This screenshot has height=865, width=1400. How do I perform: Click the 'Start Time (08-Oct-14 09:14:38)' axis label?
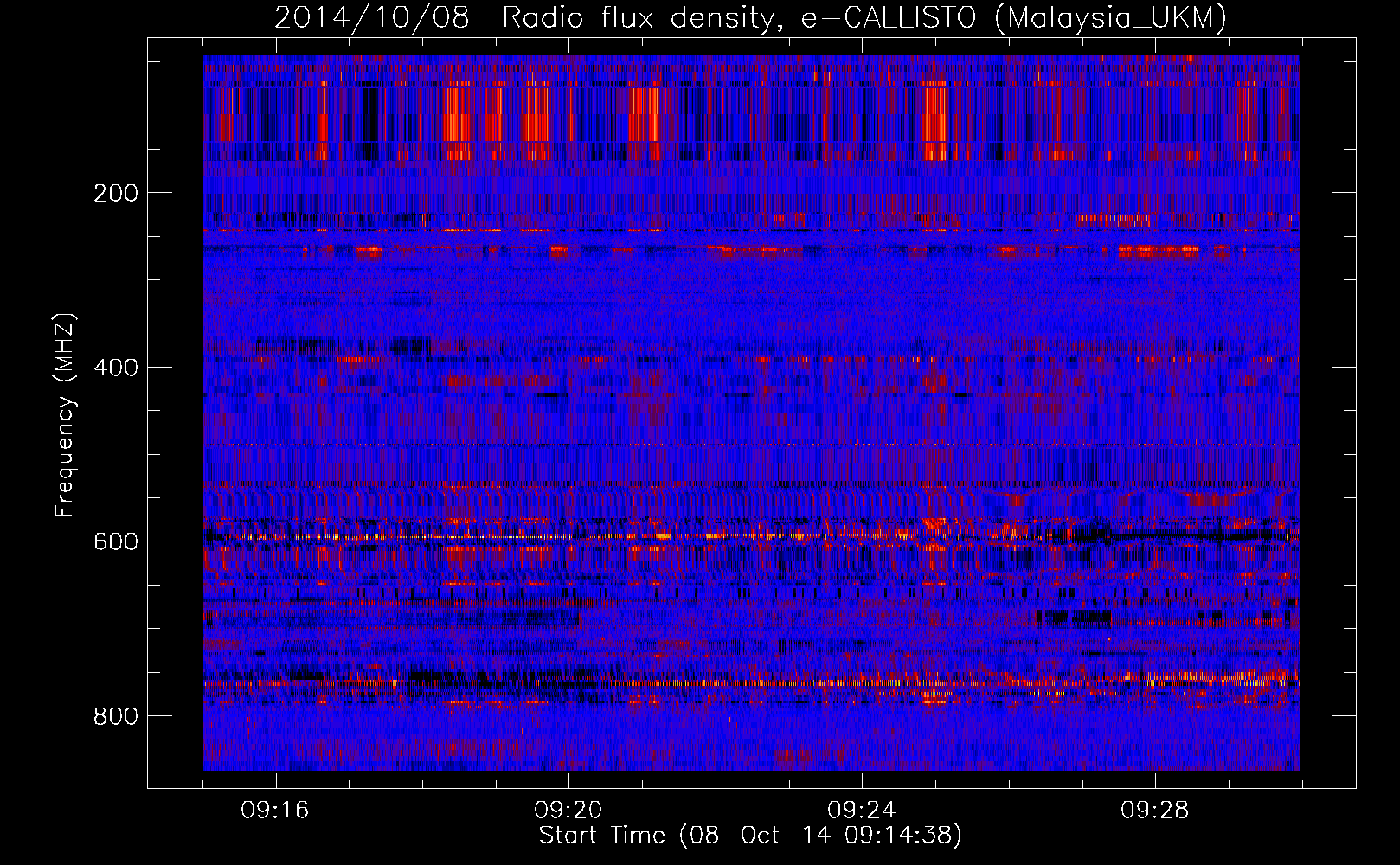[x=750, y=836]
